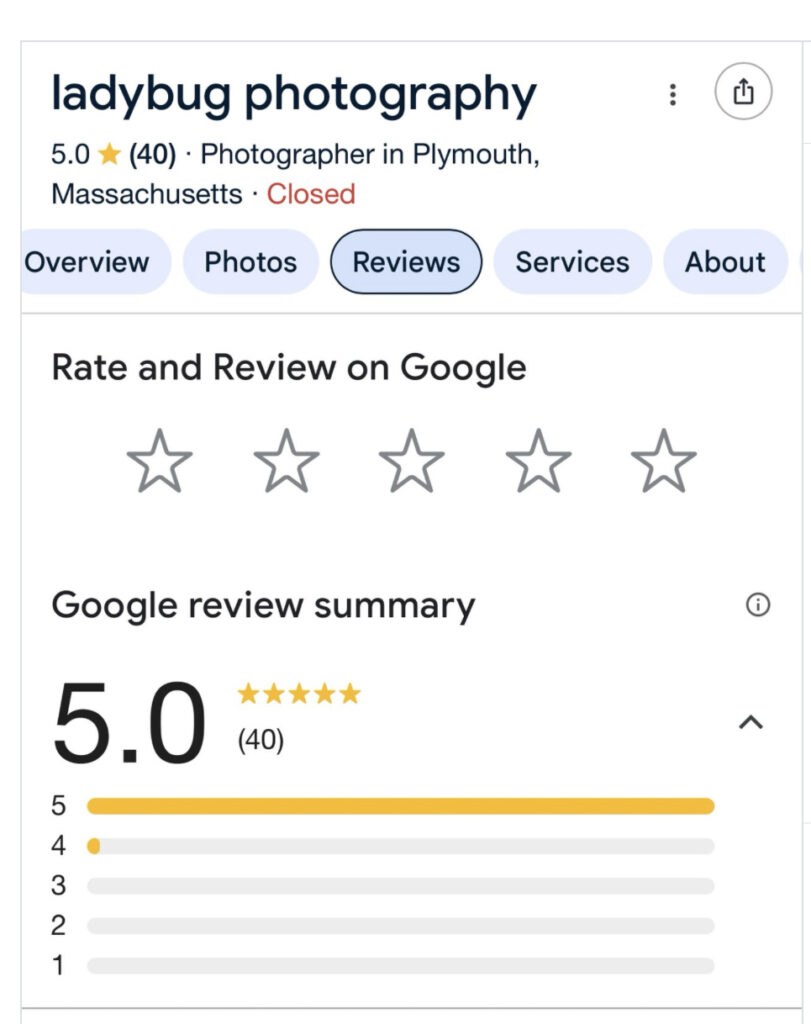Screen dimensions: 811x1024
Task: Rate one star on Google
Action: [x=160, y=461]
